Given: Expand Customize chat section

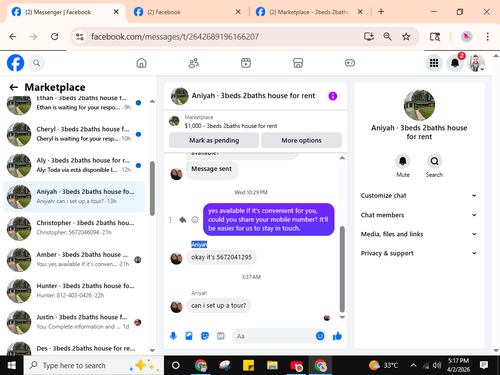Looking at the screenshot, I should (x=419, y=196).
